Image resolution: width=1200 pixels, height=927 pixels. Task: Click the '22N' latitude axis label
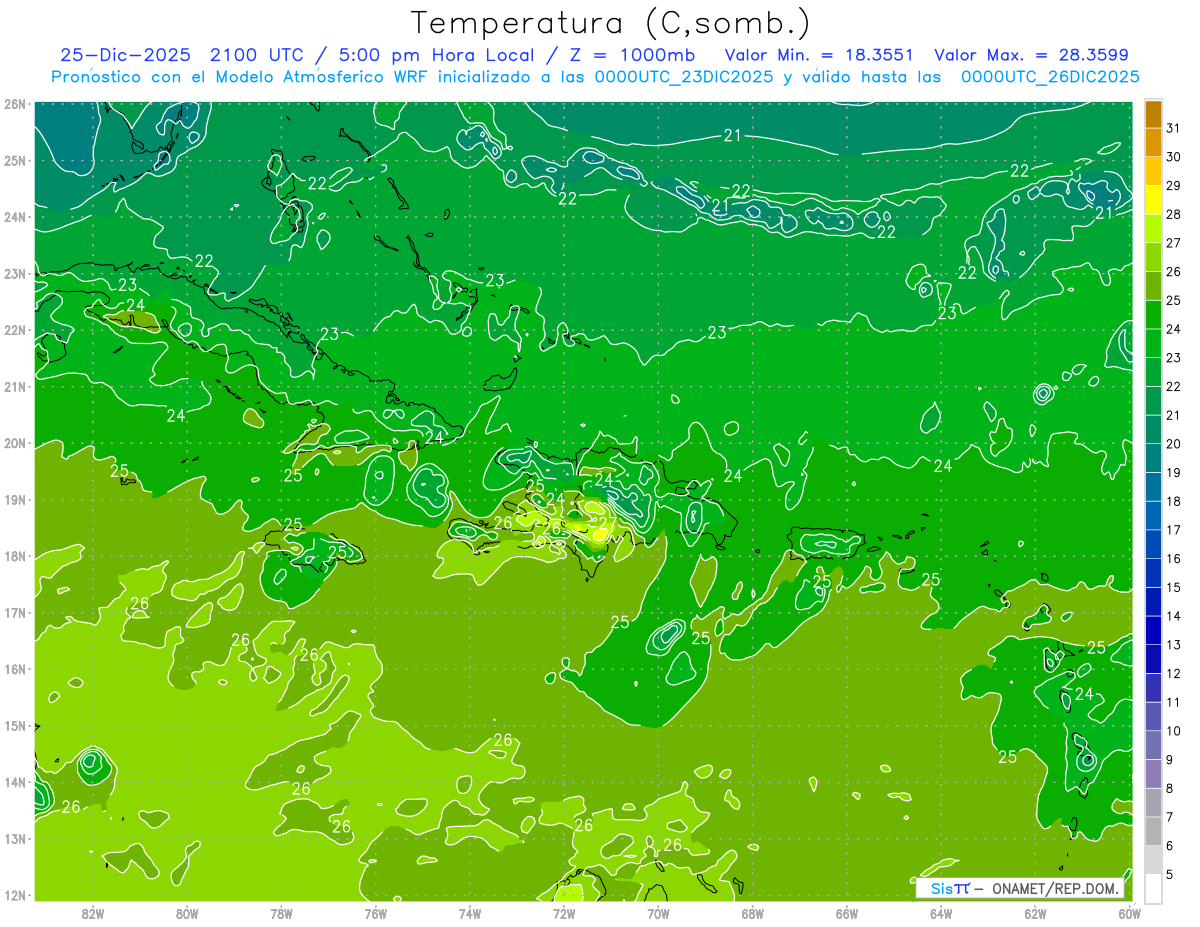tap(15, 330)
